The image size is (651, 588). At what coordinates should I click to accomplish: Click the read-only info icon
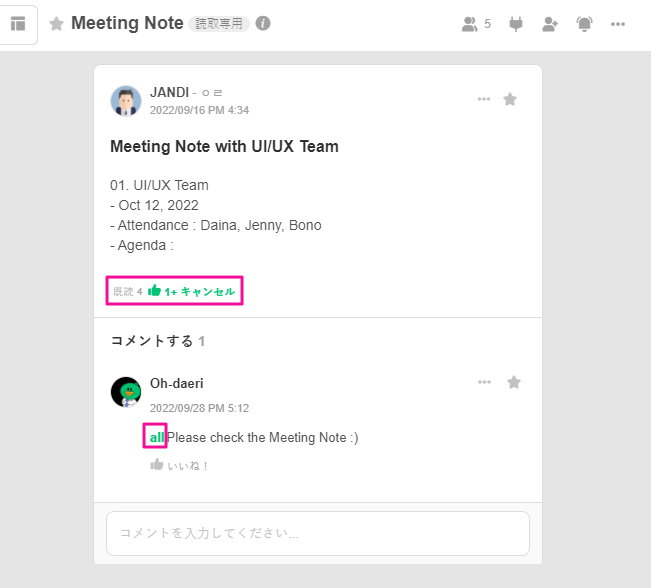(263, 23)
